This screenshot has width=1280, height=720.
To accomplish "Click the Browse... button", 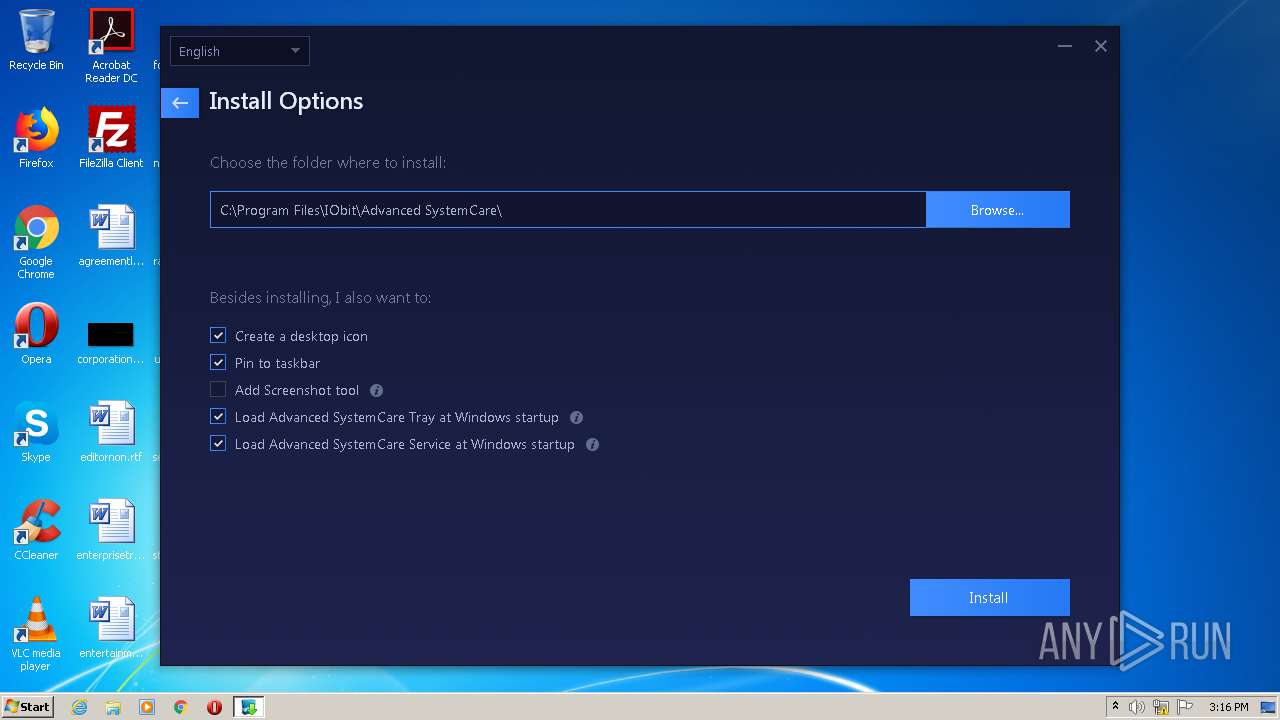I will (997, 210).
